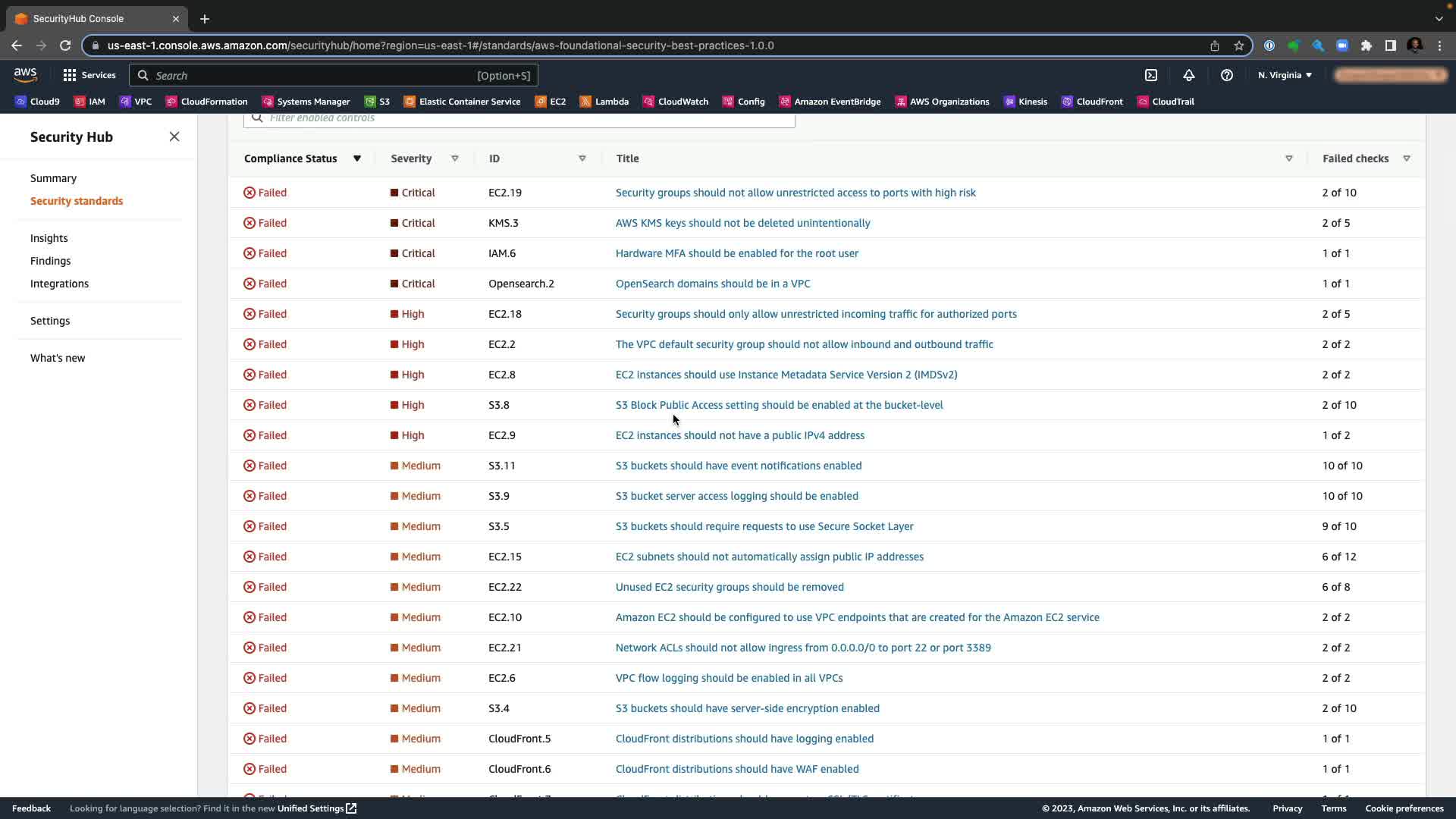
Task: Open the N. Virginia region dropdown
Action: pyautogui.click(x=1285, y=75)
